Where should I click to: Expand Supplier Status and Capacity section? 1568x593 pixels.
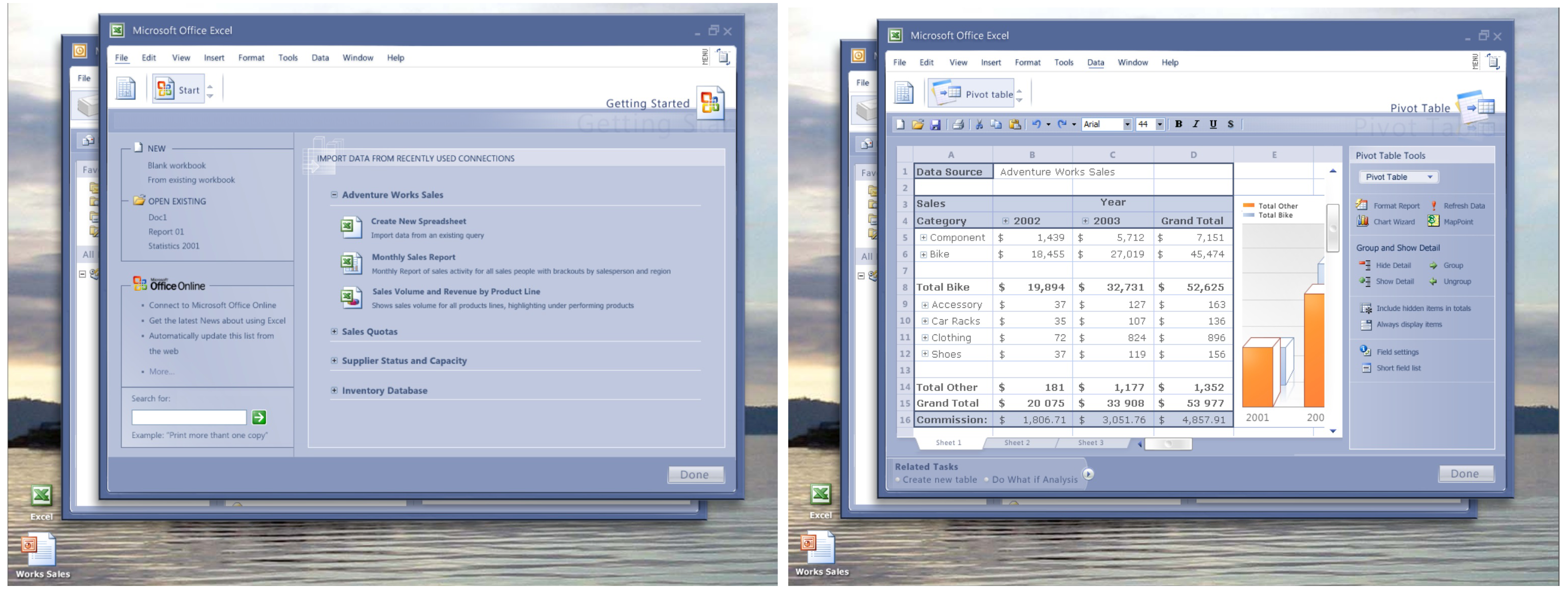(334, 361)
